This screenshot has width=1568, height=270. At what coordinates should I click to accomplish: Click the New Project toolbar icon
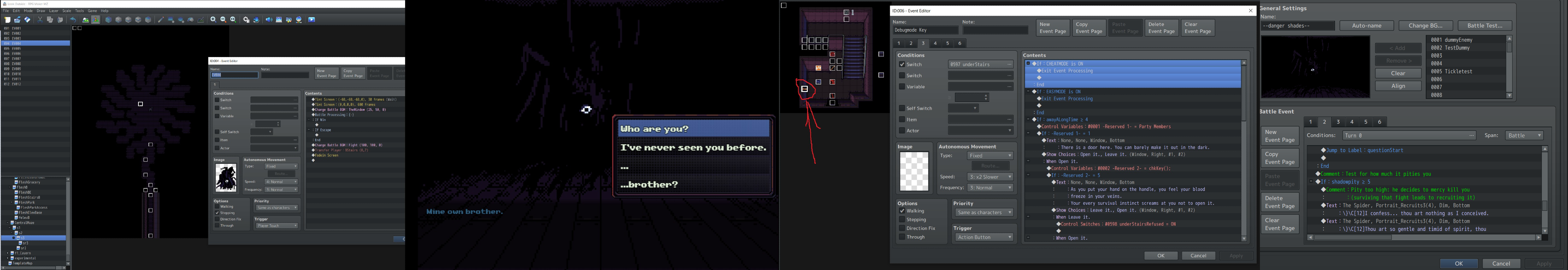[x=7, y=20]
